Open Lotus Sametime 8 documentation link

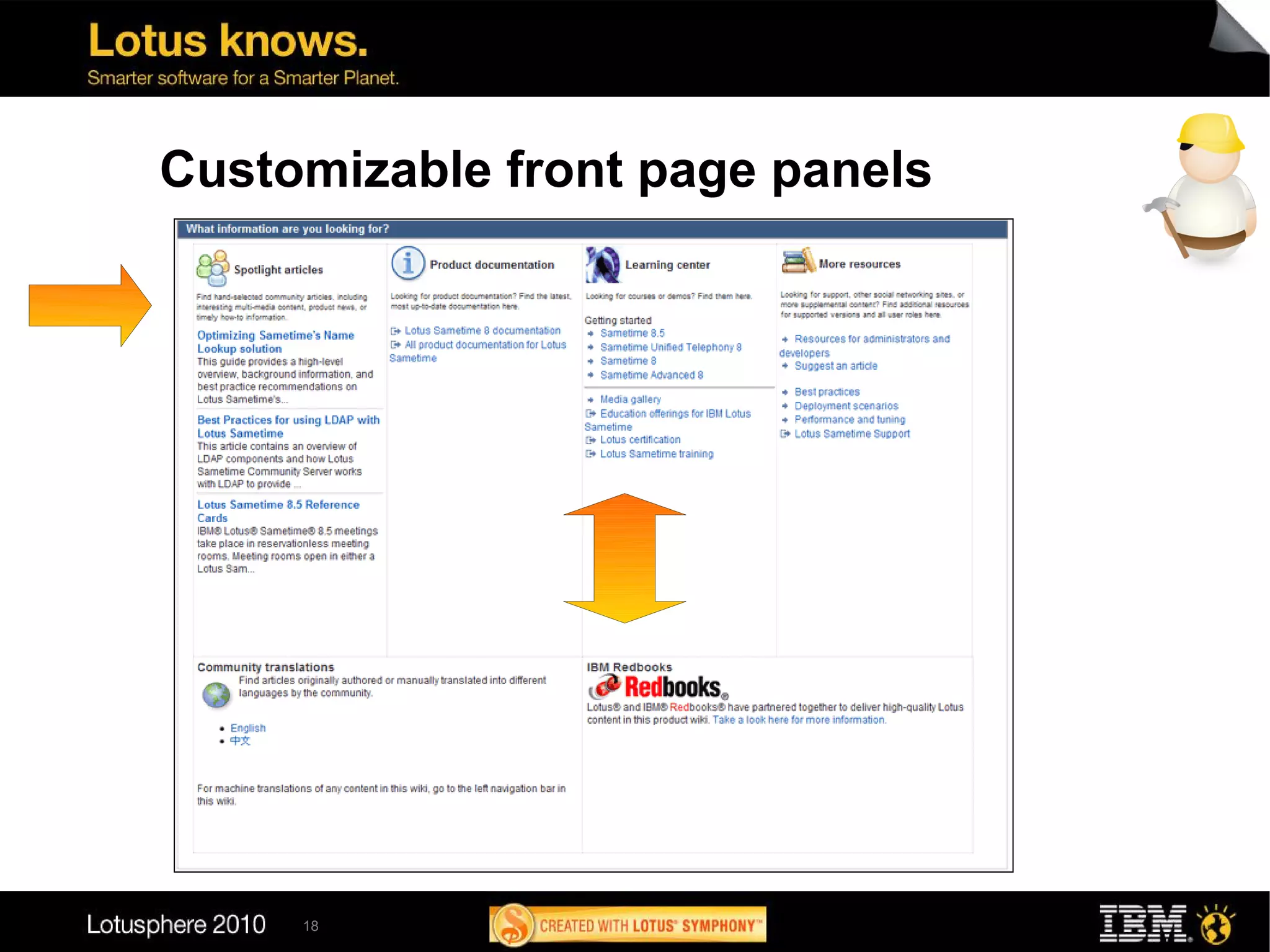point(482,331)
